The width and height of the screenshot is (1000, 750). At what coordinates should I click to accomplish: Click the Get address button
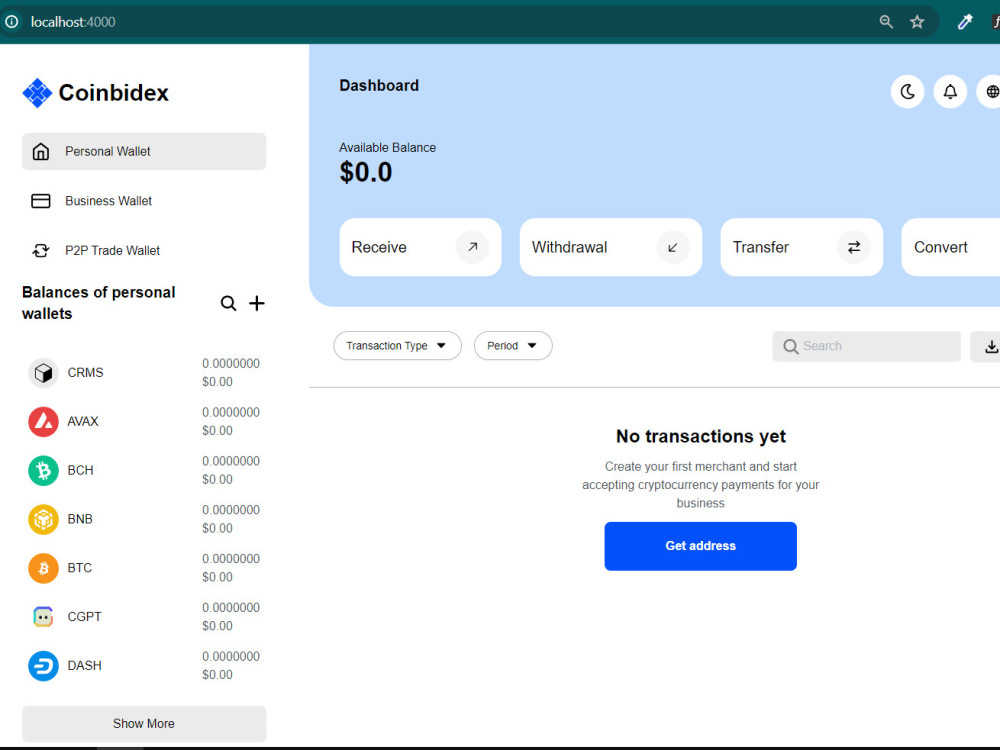click(x=700, y=546)
